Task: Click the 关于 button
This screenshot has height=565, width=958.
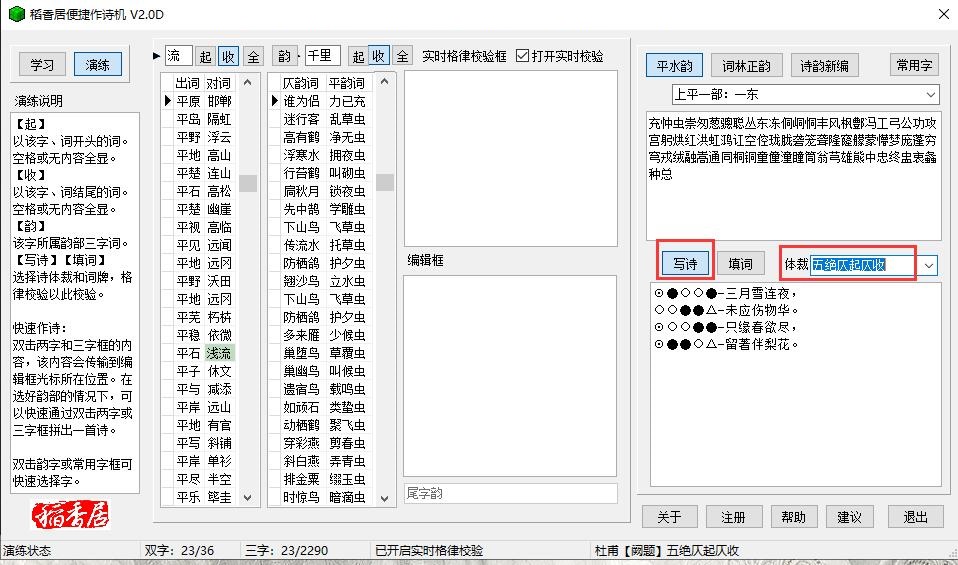Action: coord(670,517)
